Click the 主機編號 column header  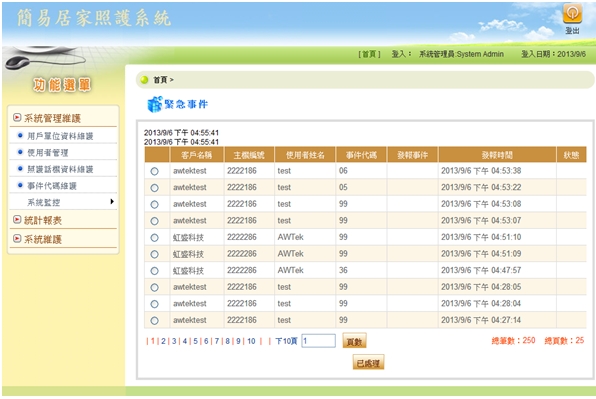tap(249, 155)
